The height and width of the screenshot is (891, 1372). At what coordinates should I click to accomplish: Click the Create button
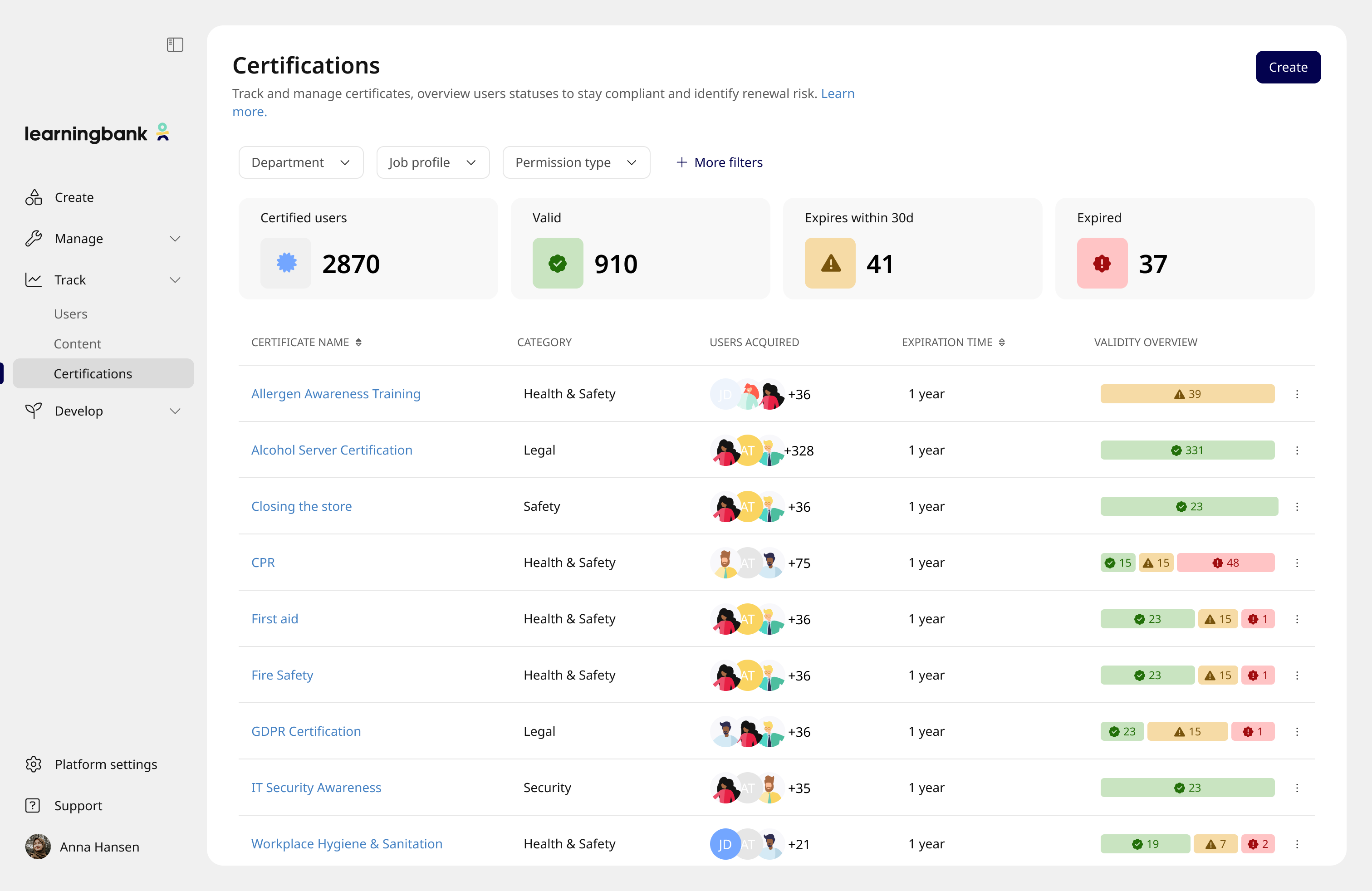(x=1288, y=67)
